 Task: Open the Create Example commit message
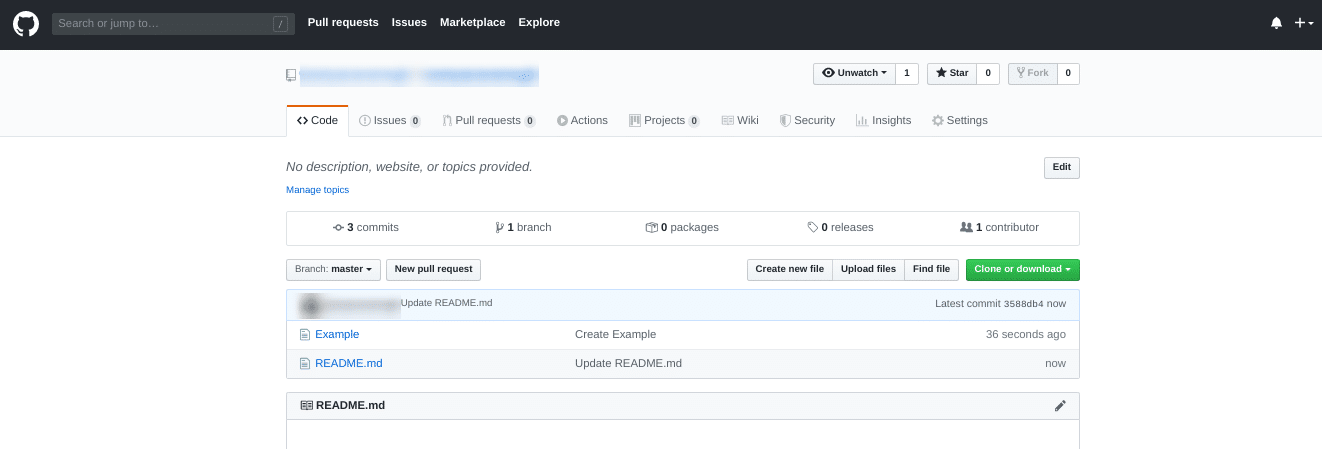coord(616,335)
